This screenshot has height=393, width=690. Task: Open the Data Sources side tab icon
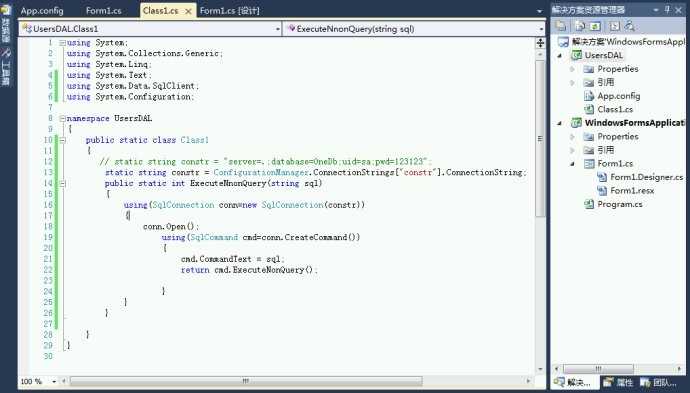(6, 10)
